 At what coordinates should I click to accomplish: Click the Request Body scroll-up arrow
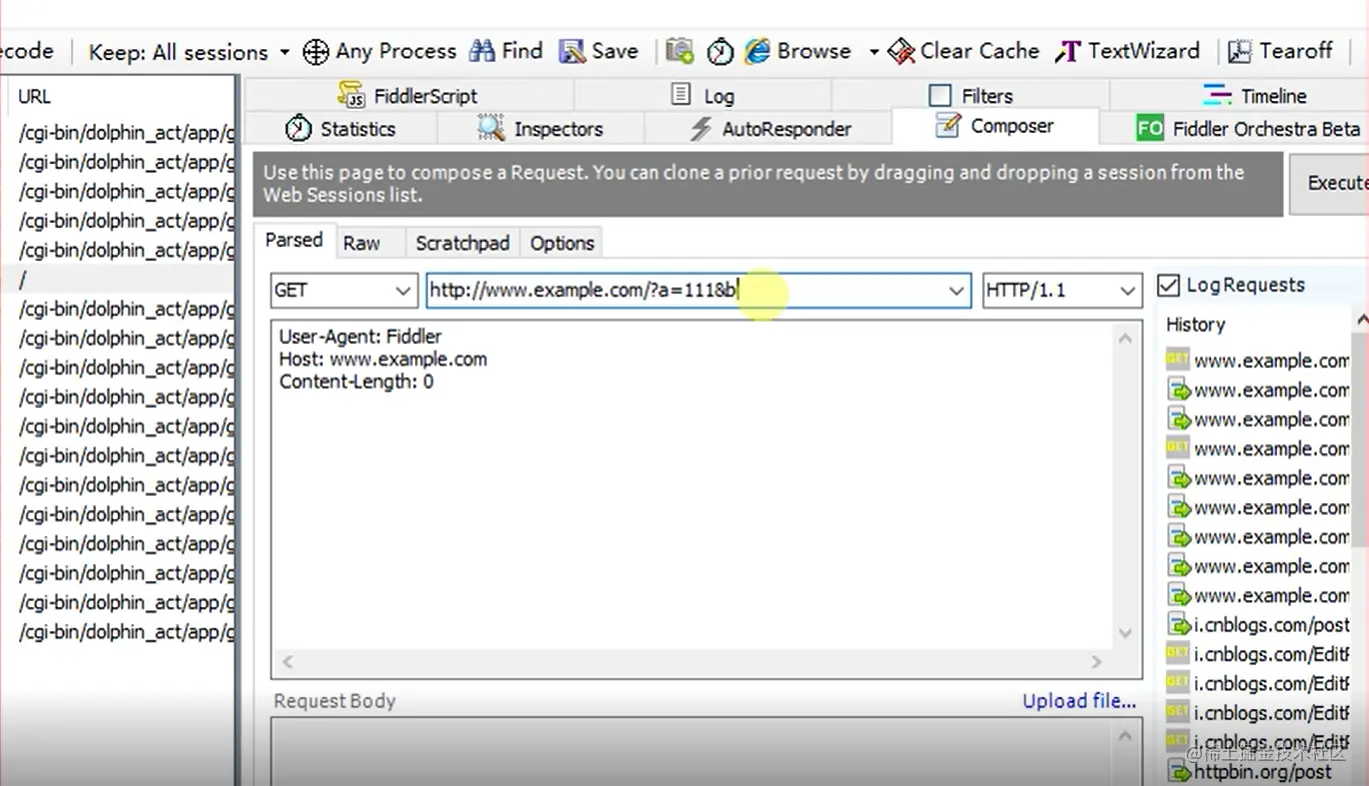(x=1126, y=736)
